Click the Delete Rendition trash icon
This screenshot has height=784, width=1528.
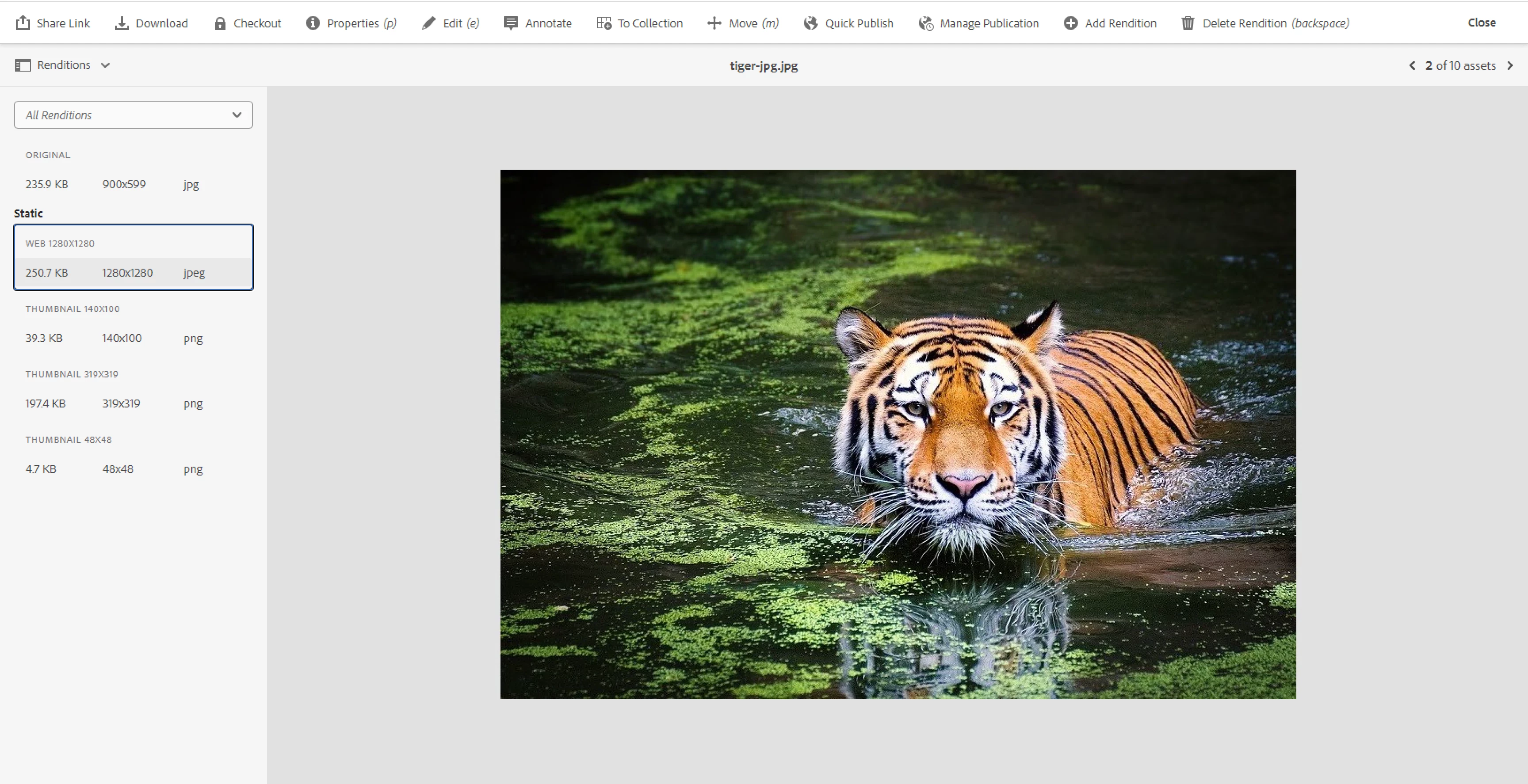1188,23
